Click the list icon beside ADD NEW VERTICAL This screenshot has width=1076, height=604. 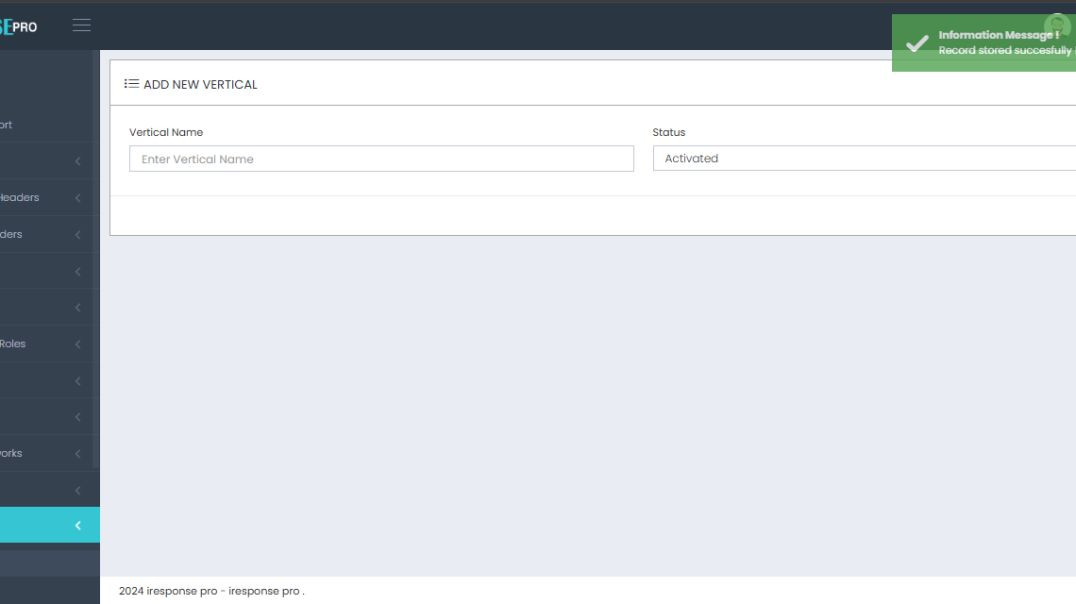tap(131, 84)
